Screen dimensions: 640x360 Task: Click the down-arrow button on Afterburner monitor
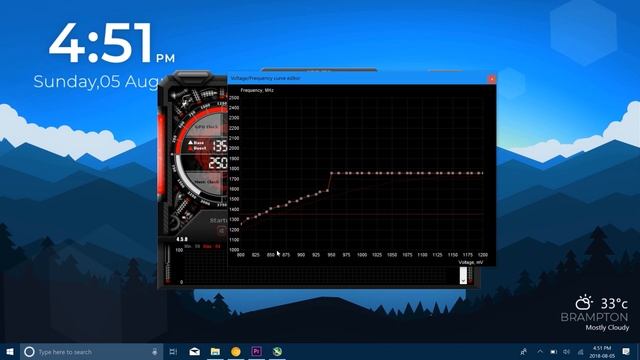point(463,281)
